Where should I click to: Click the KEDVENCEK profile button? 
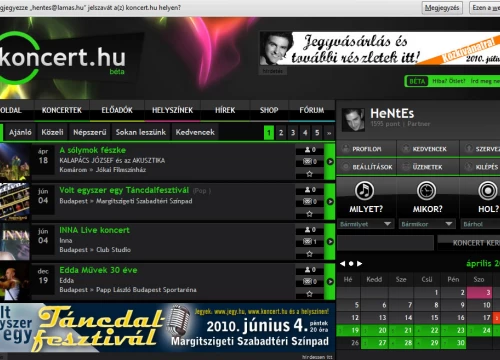click(428, 149)
